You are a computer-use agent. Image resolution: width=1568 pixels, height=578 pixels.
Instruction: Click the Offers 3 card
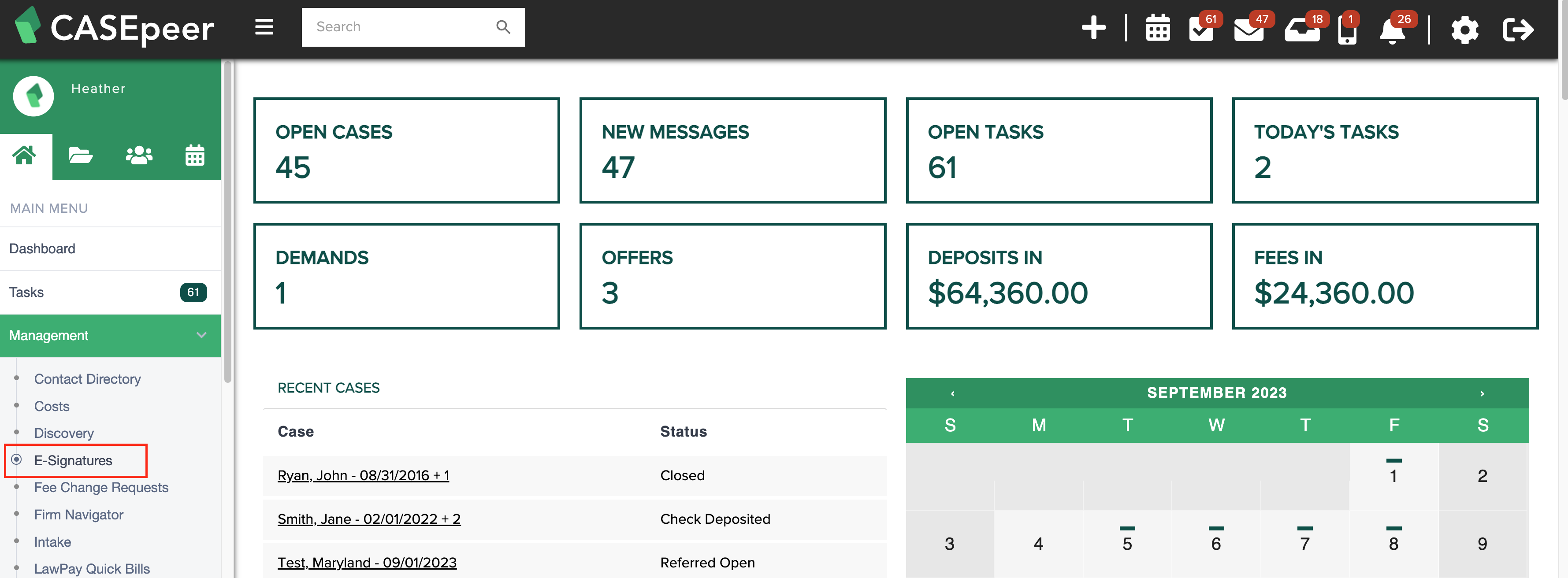click(x=733, y=276)
